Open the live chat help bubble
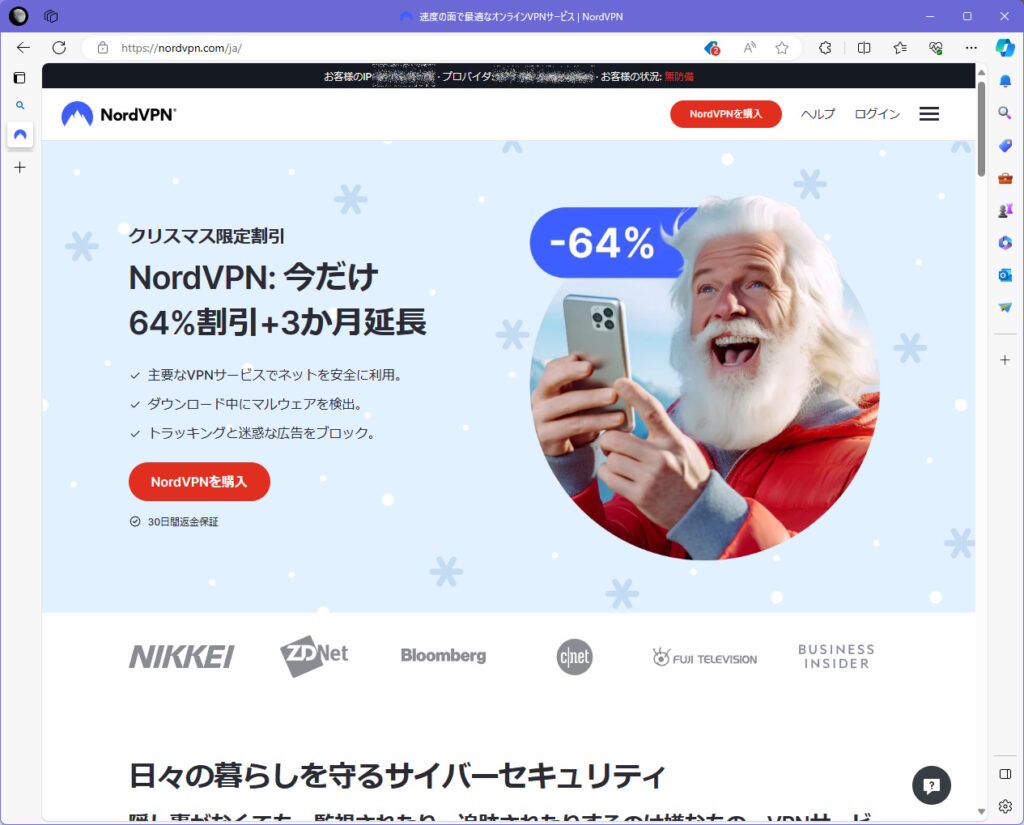This screenshot has width=1024, height=825. [931, 785]
